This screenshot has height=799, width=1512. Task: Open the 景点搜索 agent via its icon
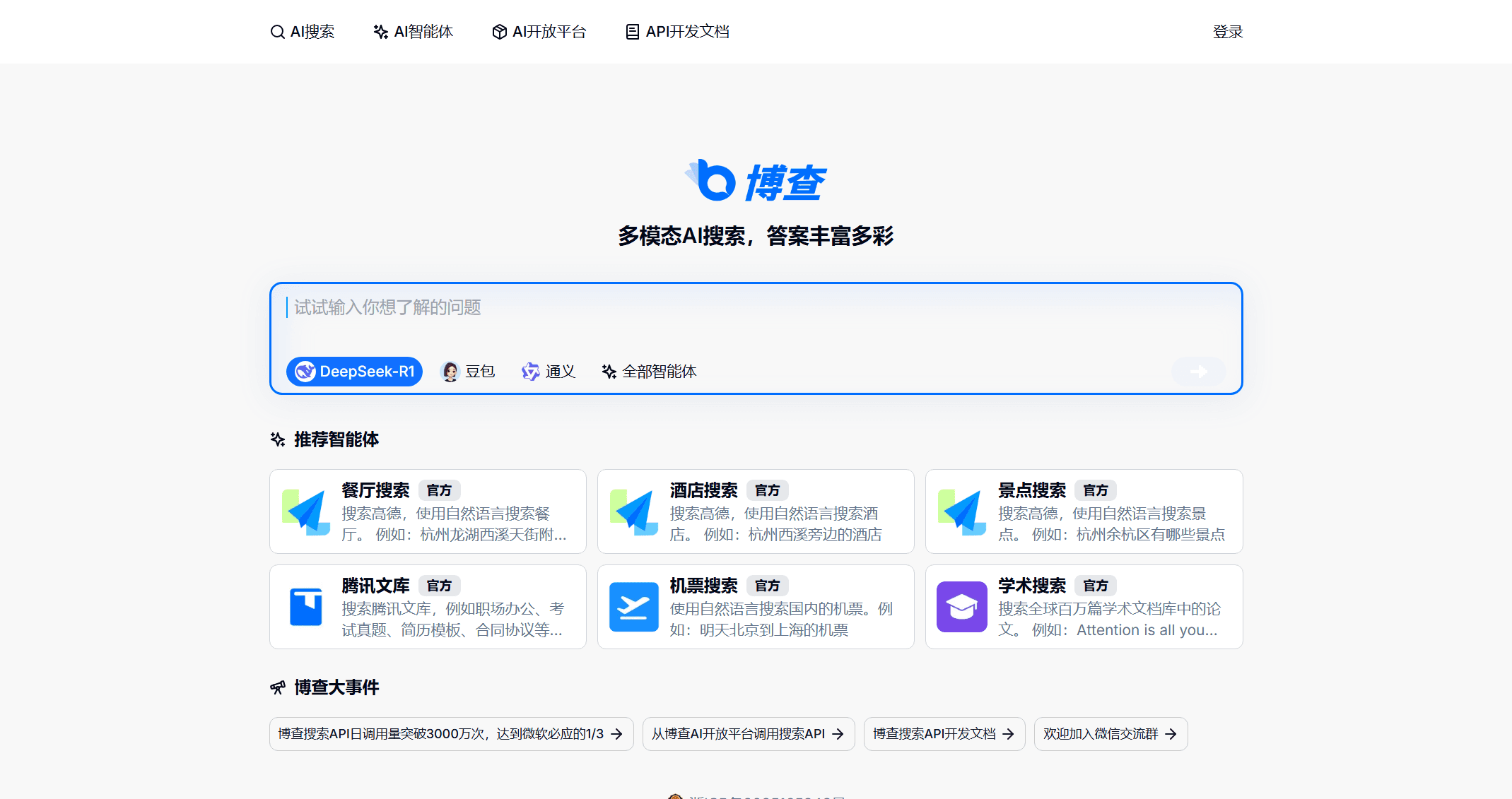click(962, 511)
